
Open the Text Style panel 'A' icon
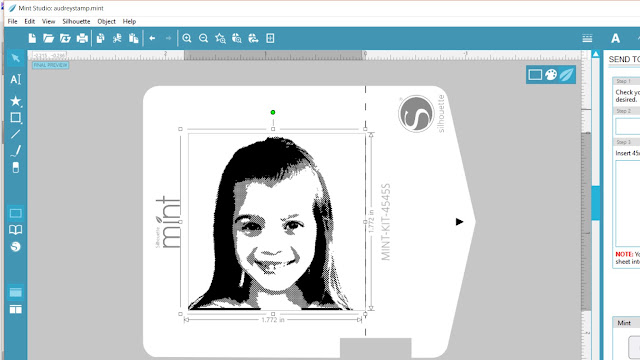click(x=616, y=38)
